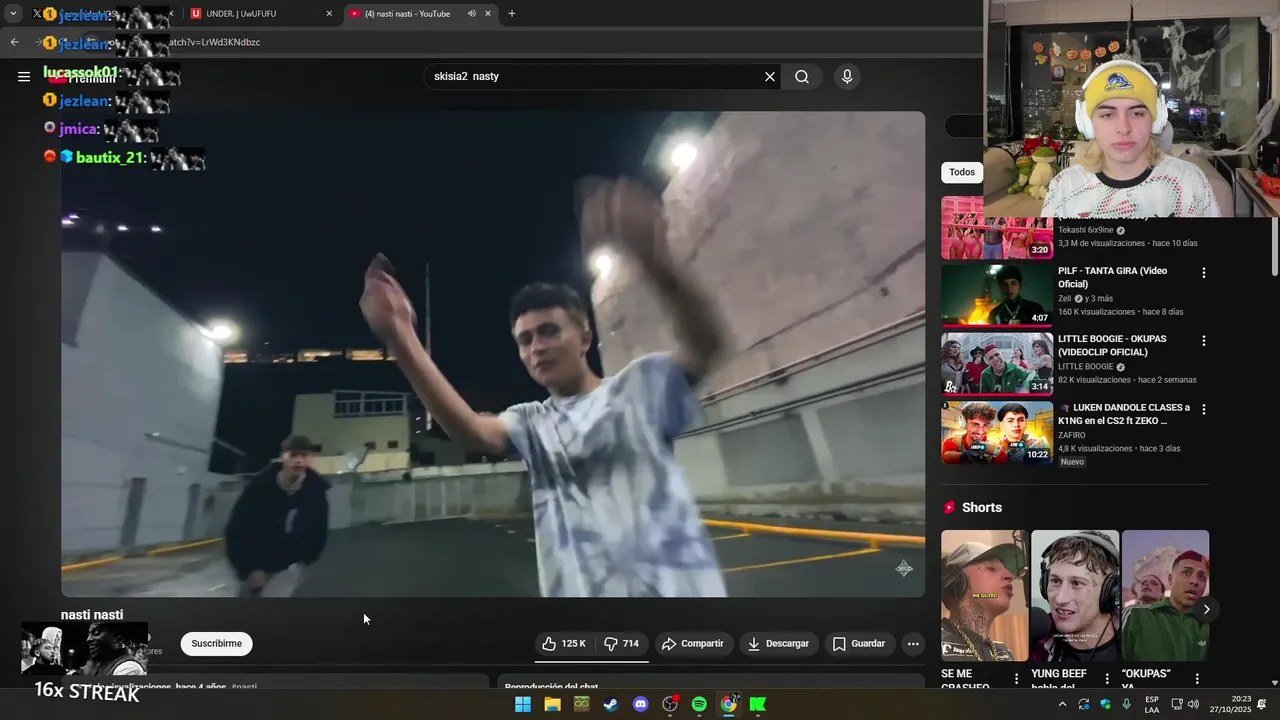This screenshot has width=1280, height=720.
Task: Click into the 'skisia2 nasty' search field
Action: 595,77
